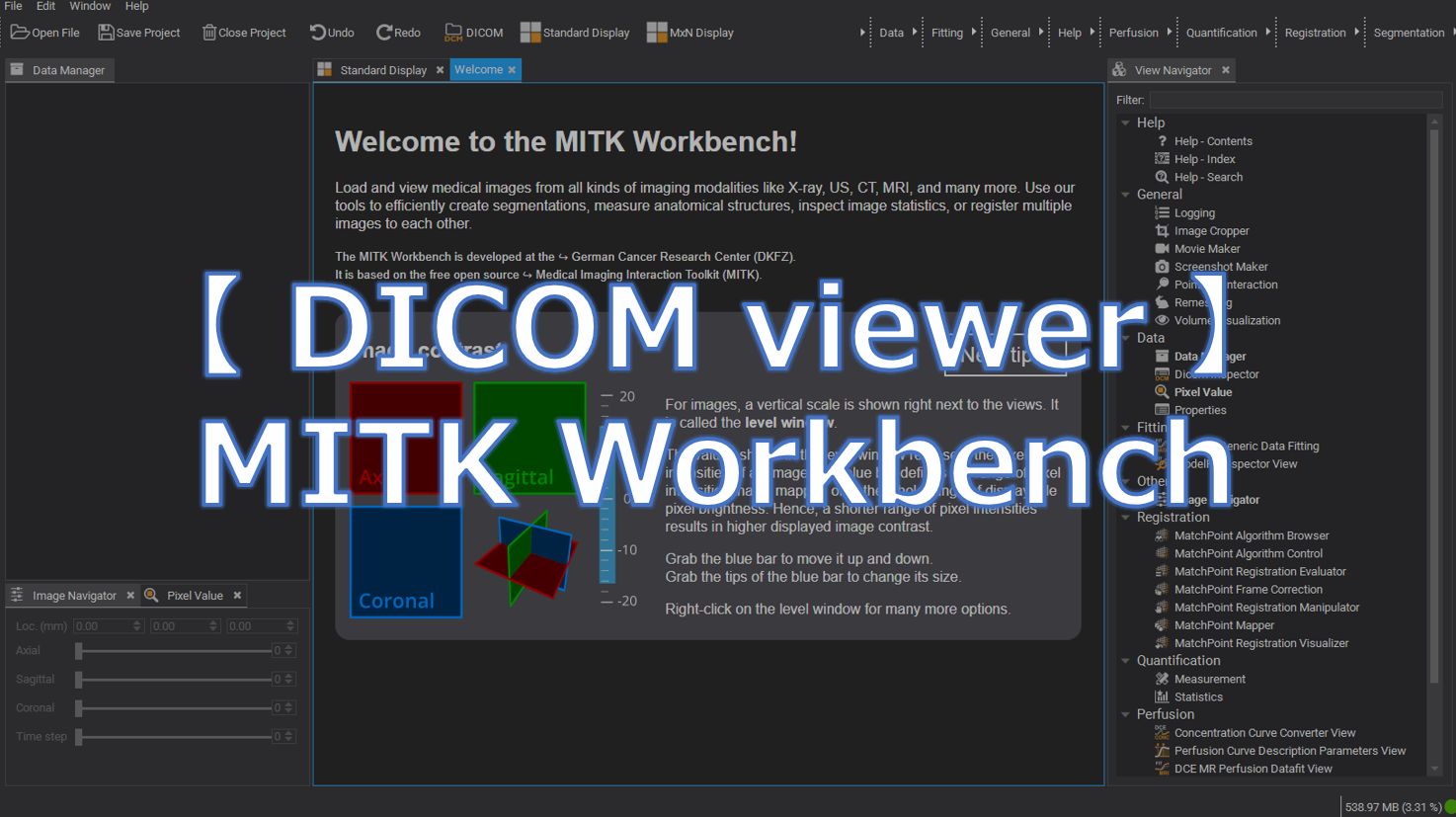Select the MxN Display view
1456x817 pixels.
[689, 31]
